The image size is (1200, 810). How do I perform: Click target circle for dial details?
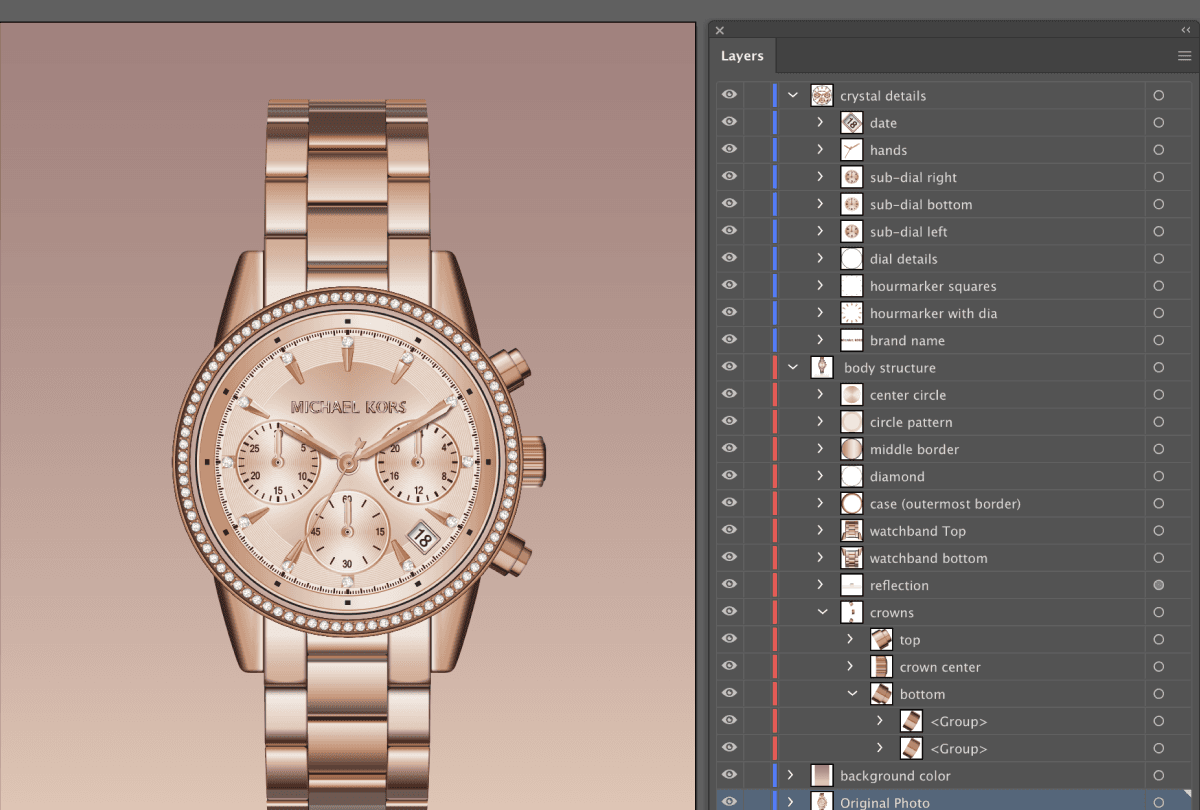click(1159, 258)
